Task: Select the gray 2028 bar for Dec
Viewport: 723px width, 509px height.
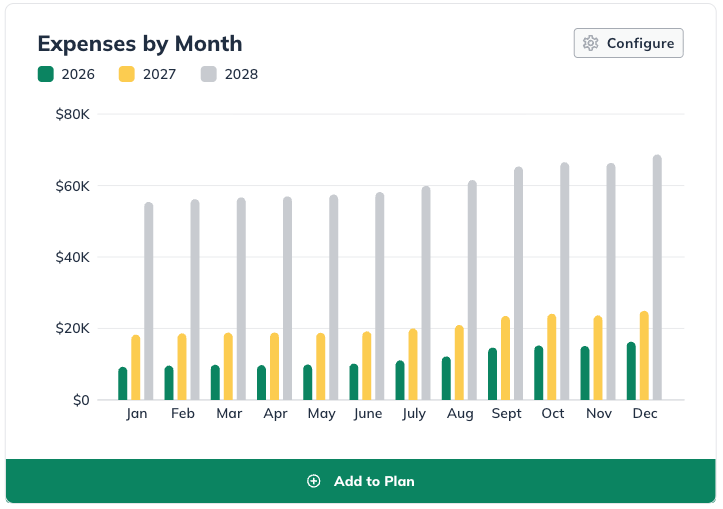Action: coord(657,277)
